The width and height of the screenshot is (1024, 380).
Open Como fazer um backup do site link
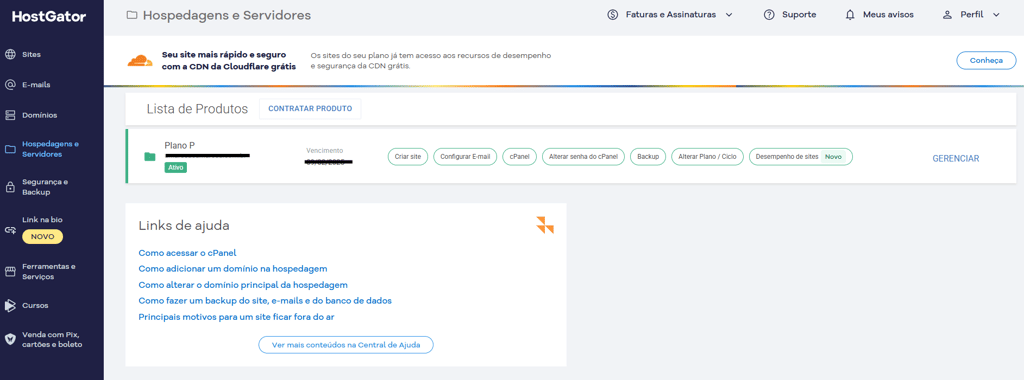(x=265, y=301)
